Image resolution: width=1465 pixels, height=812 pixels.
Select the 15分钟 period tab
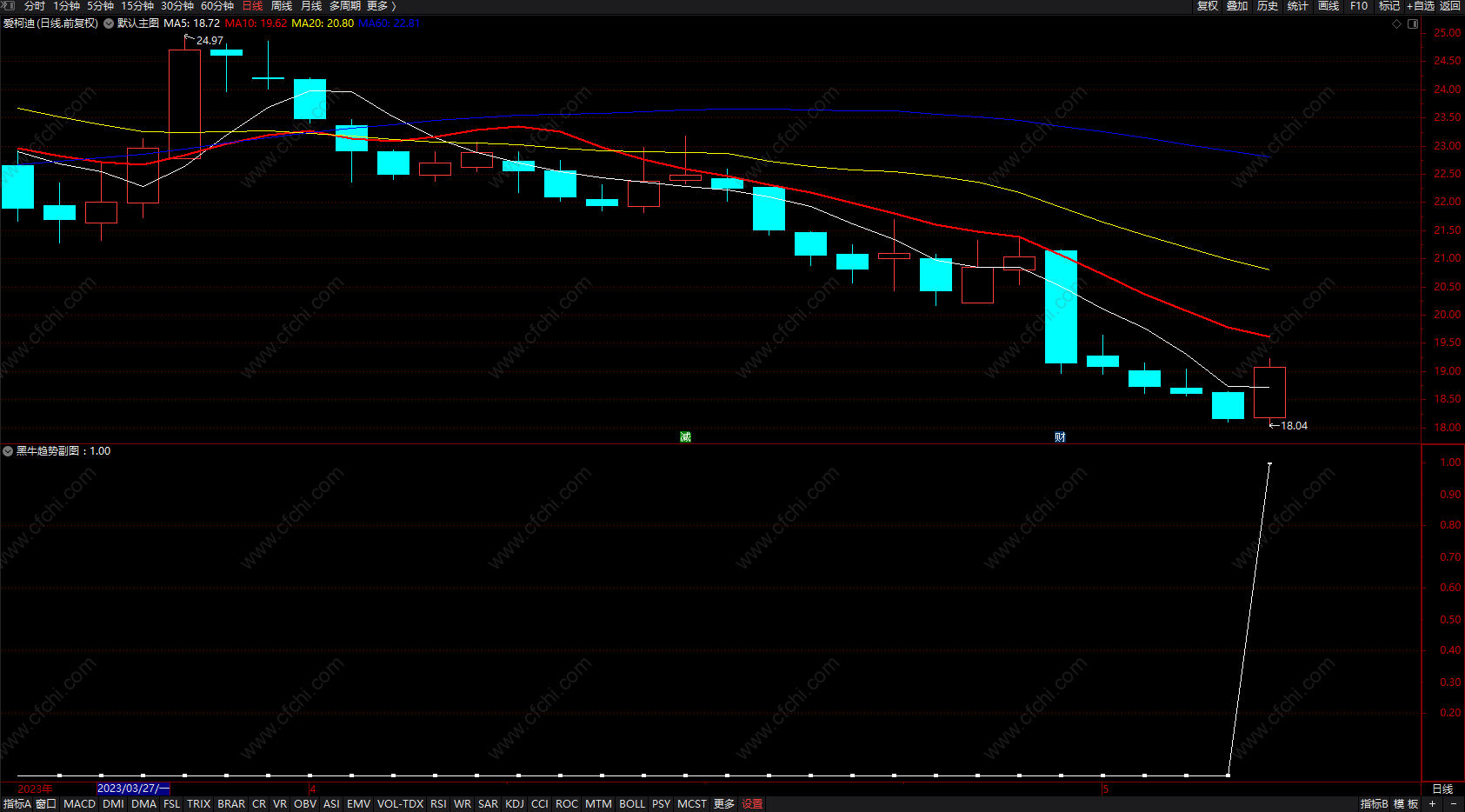137,6
